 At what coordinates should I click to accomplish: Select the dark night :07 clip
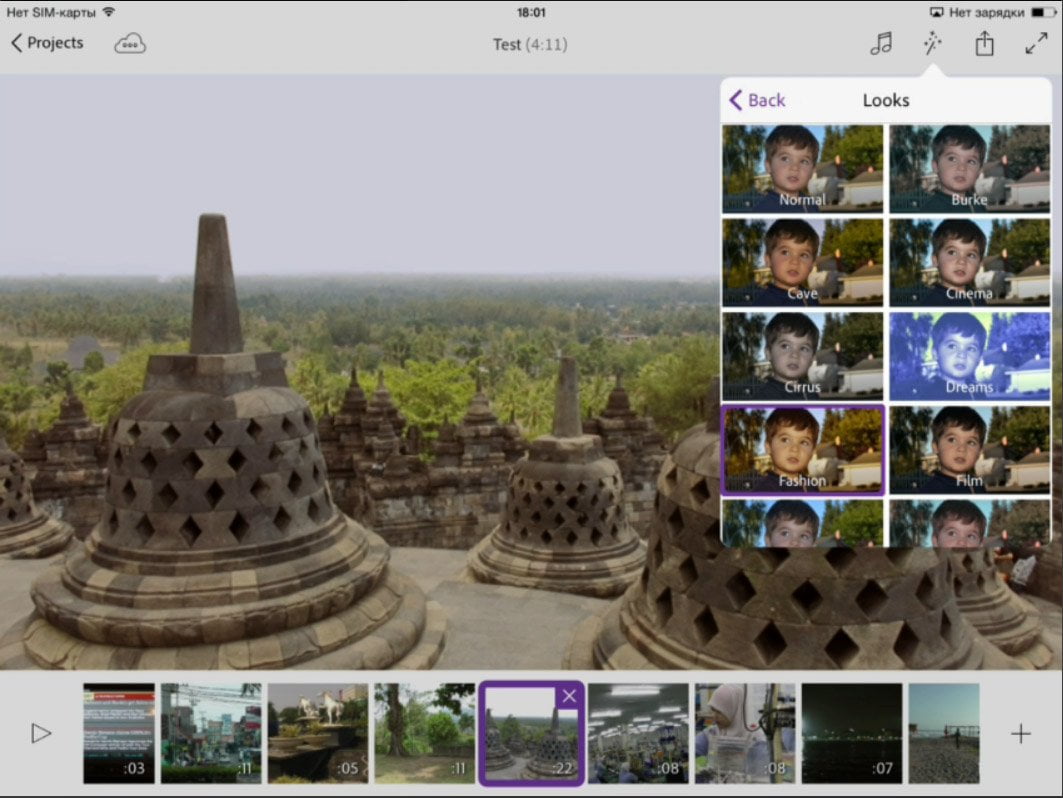(x=851, y=734)
